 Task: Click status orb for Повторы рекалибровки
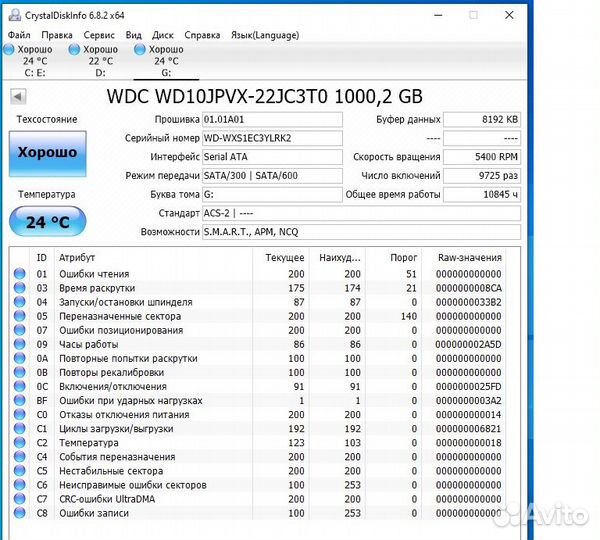tap(20, 372)
